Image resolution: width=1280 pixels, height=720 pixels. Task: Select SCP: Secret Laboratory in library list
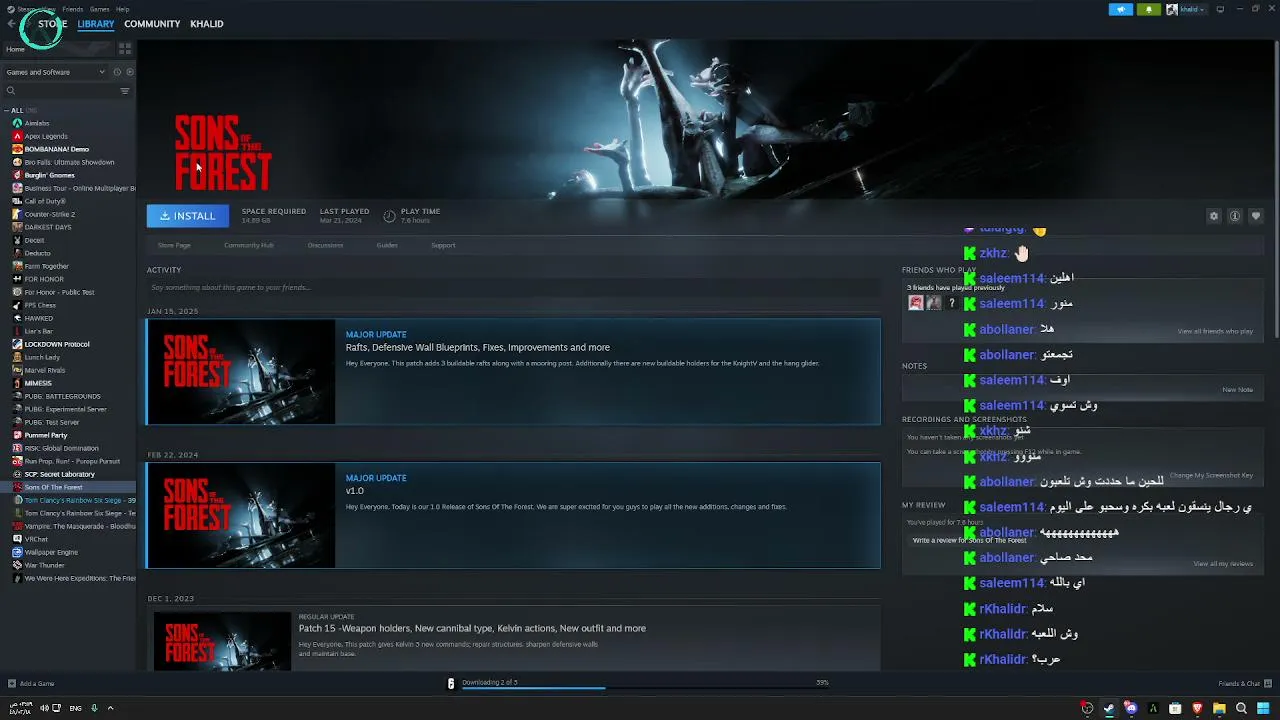tap(68, 474)
